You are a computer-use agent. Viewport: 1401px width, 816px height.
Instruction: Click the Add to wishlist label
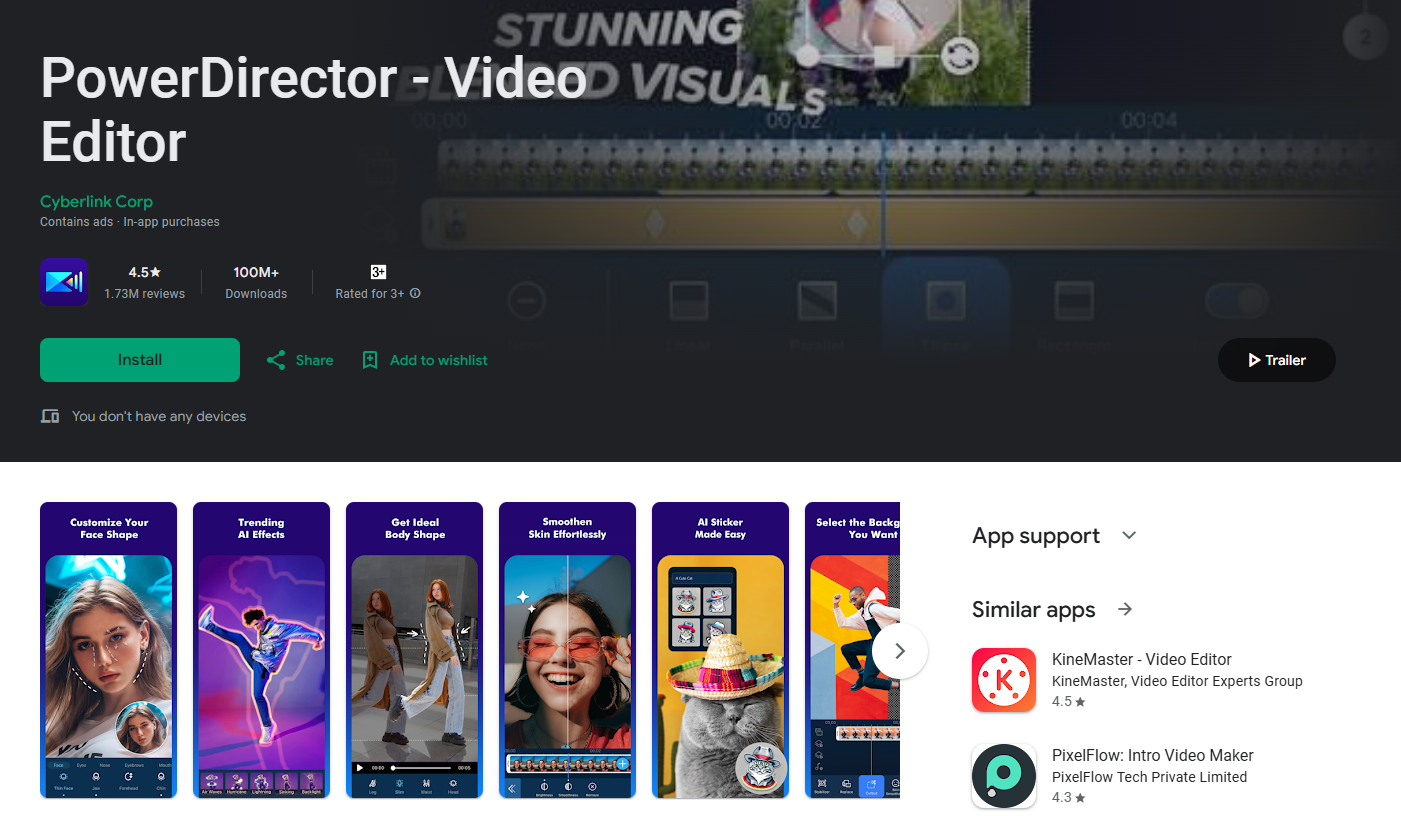coord(439,360)
